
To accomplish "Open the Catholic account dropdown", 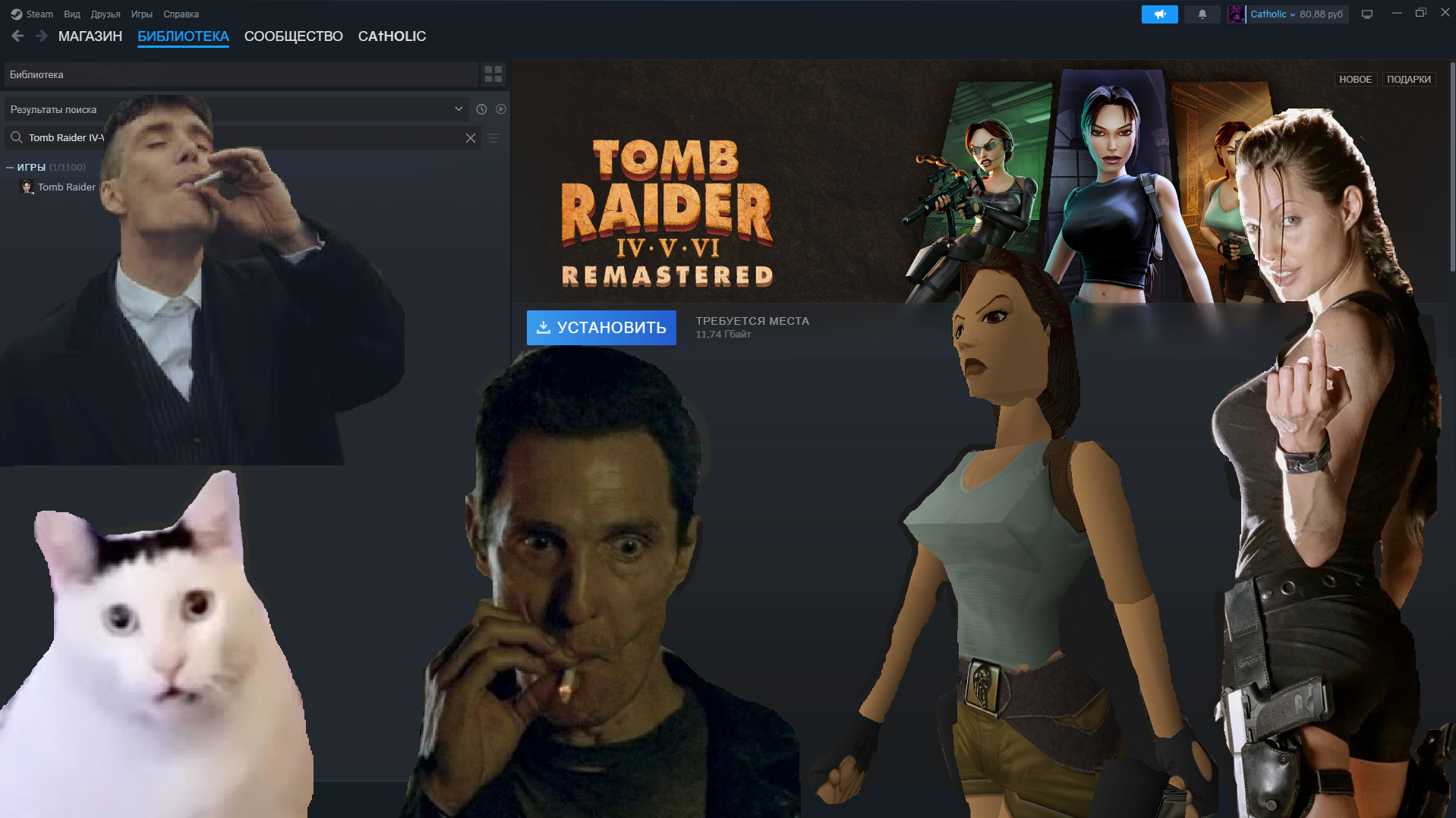I will pos(1273,14).
